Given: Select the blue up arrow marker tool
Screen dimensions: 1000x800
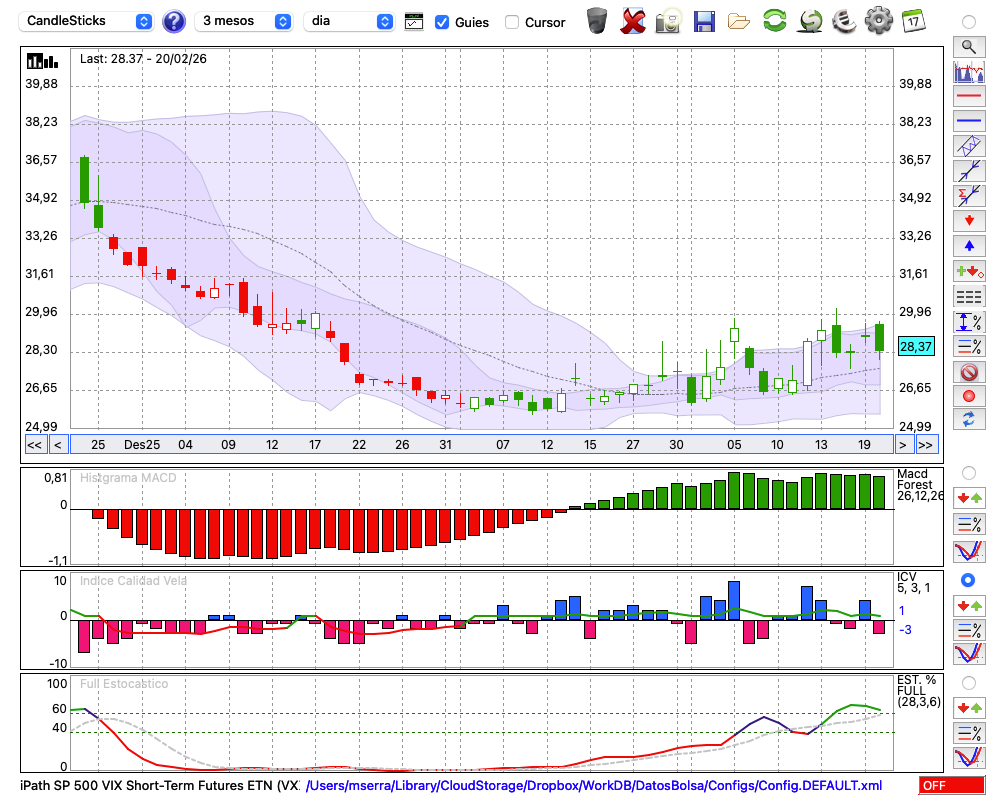Looking at the screenshot, I should [968, 245].
